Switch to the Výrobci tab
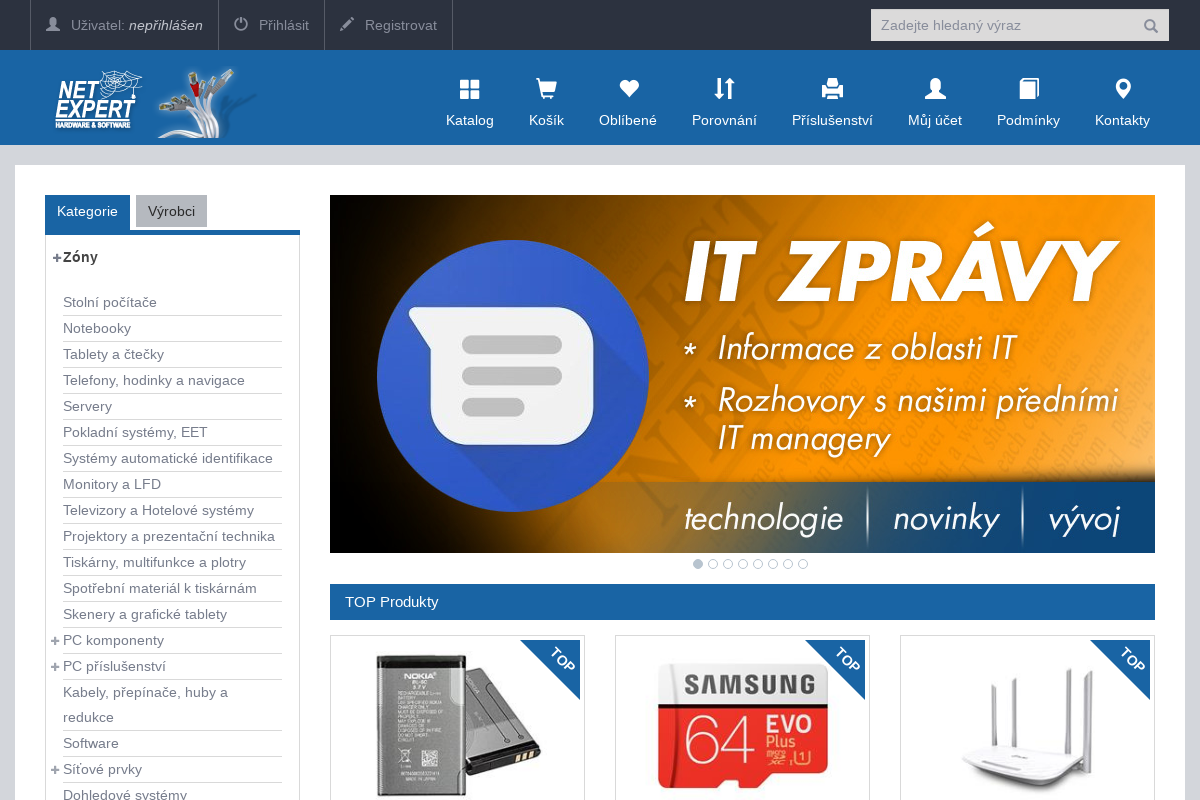Image resolution: width=1200 pixels, height=800 pixels. 171,211
